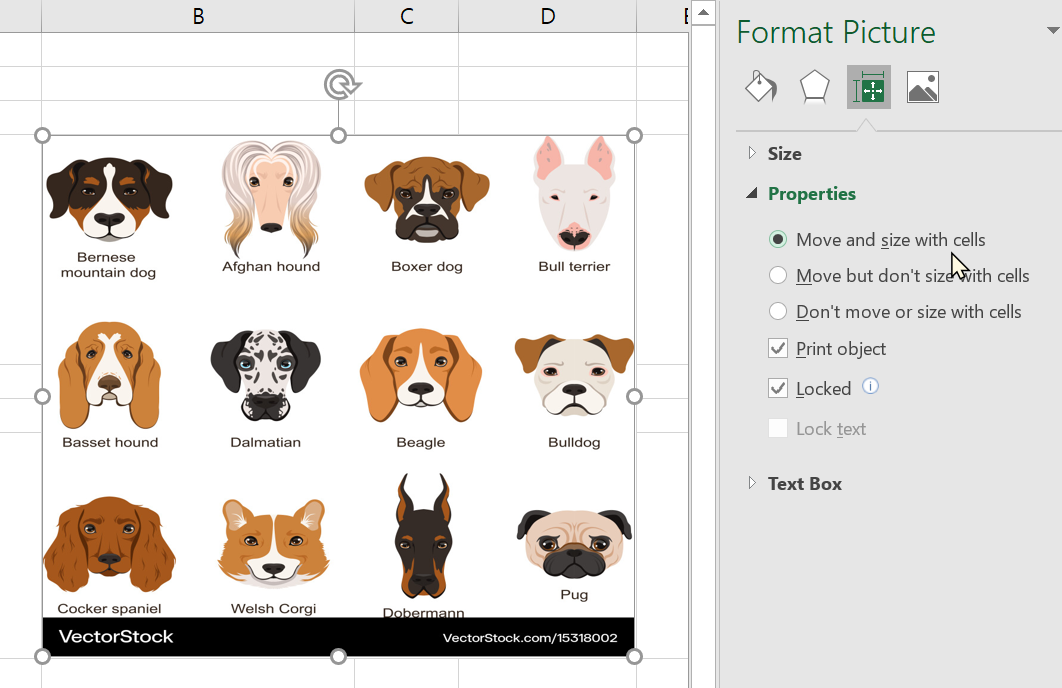Click the Welsh Corgi face
Screen dimensions: 1062x688
click(x=273, y=544)
